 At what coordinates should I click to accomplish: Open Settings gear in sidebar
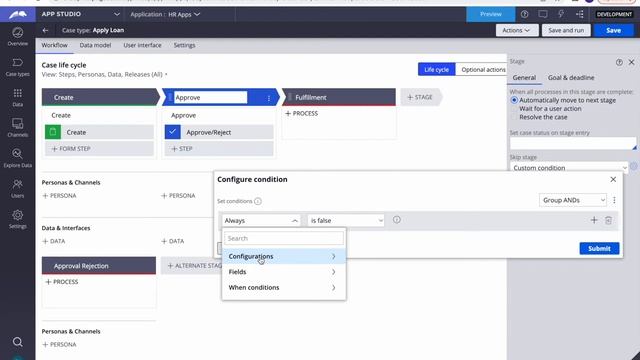pyautogui.click(x=18, y=219)
